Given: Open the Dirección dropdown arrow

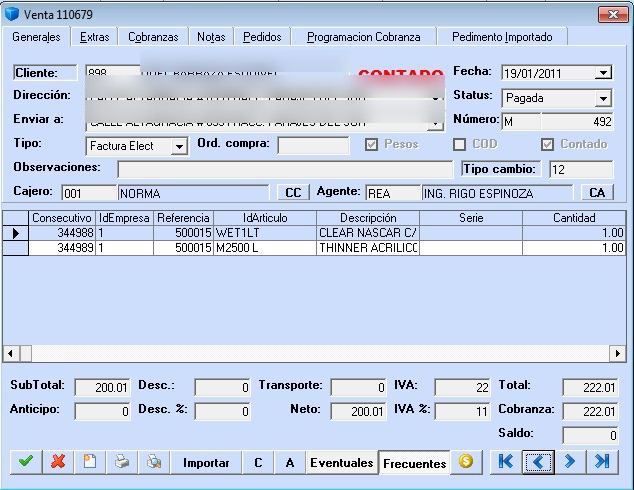Looking at the screenshot, I should pyautogui.click(x=435, y=98).
